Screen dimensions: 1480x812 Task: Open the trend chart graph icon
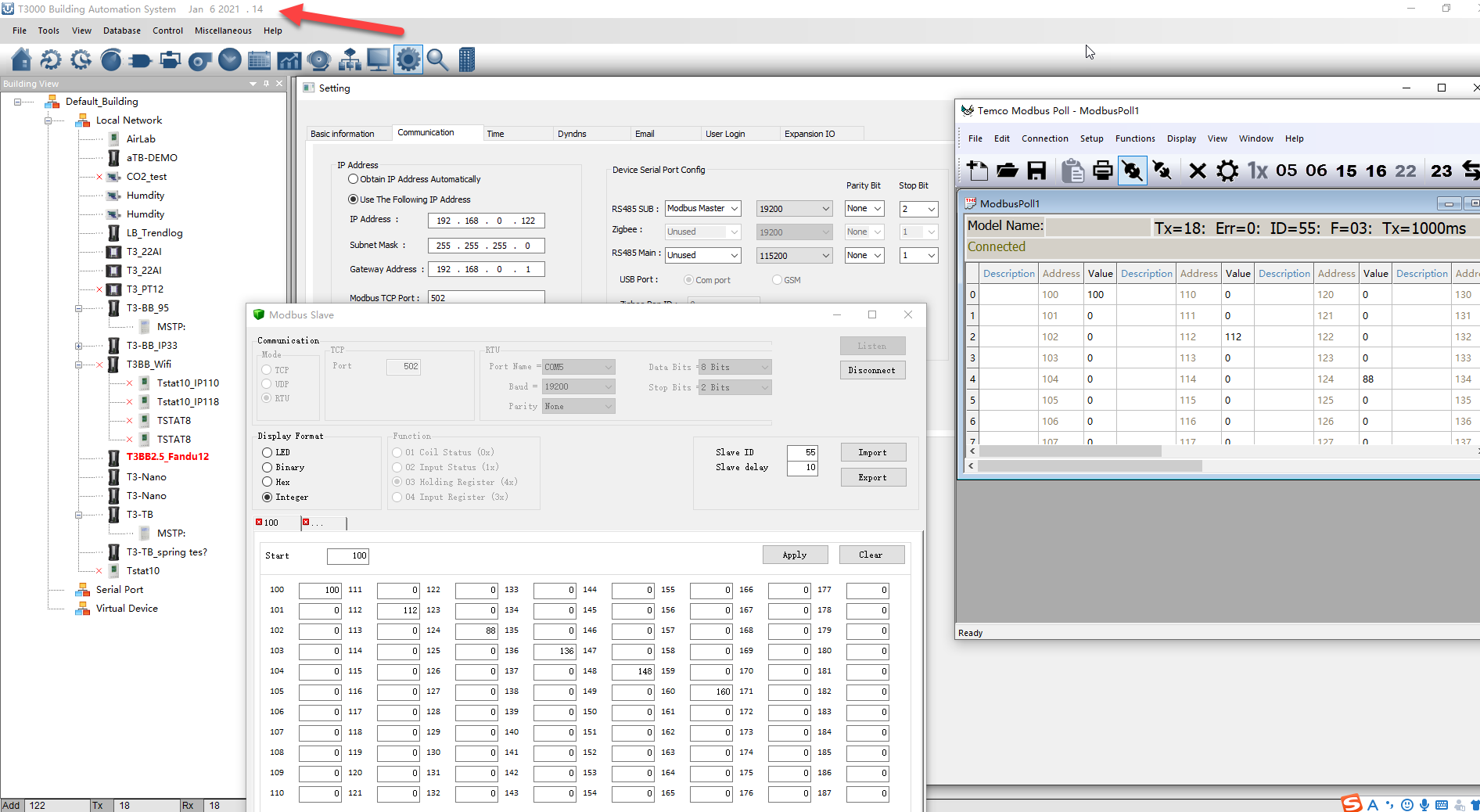tap(289, 59)
